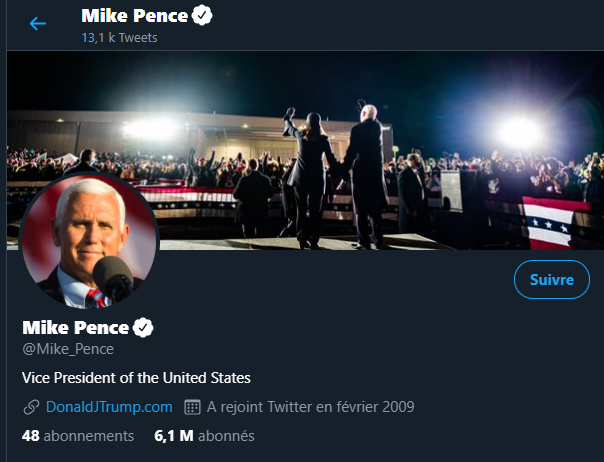
Task: Click bright right-side spotlight in banner
Action: pyautogui.click(x=520, y=130)
